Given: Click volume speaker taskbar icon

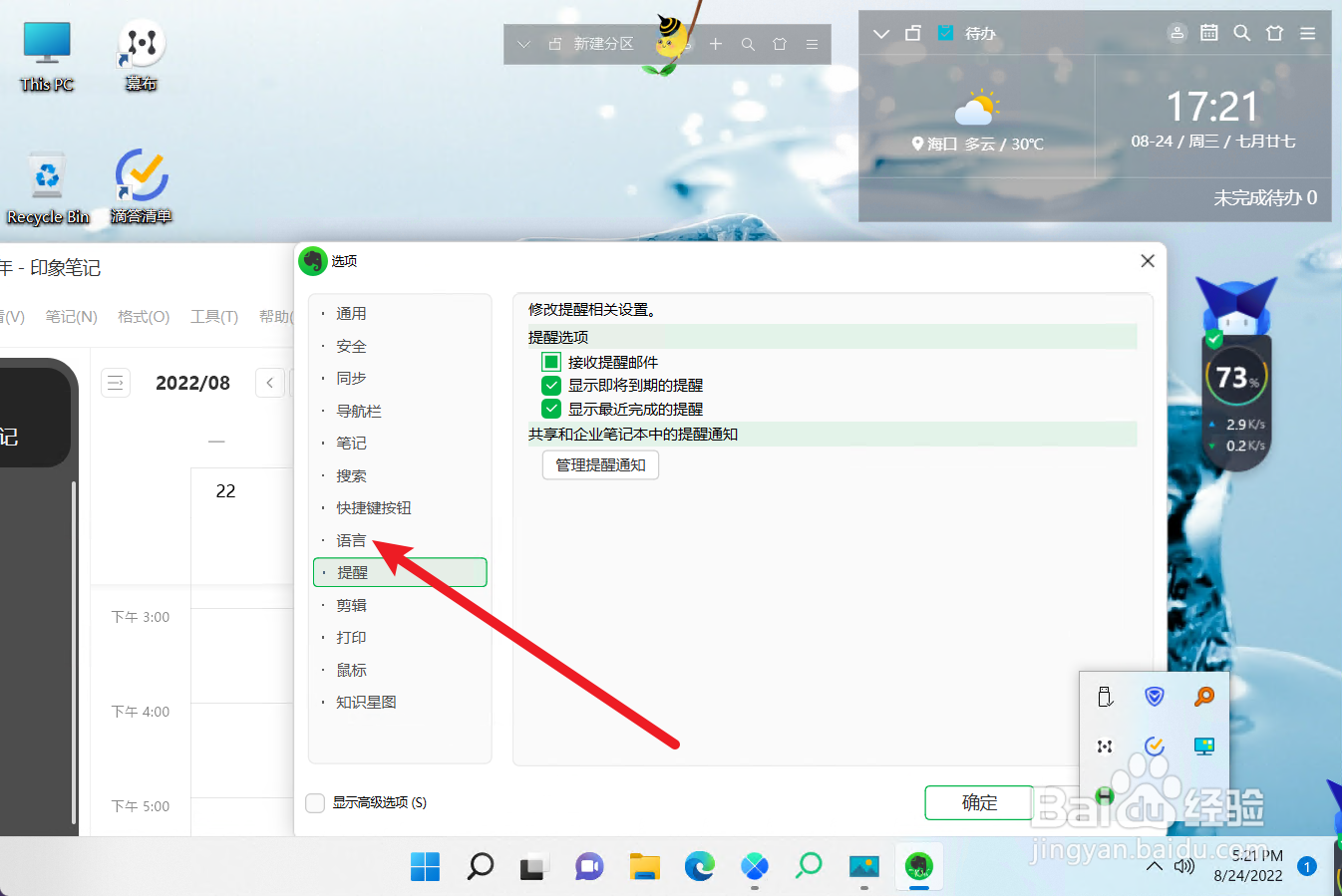Looking at the screenshot, I should [x=1184, y=866].
